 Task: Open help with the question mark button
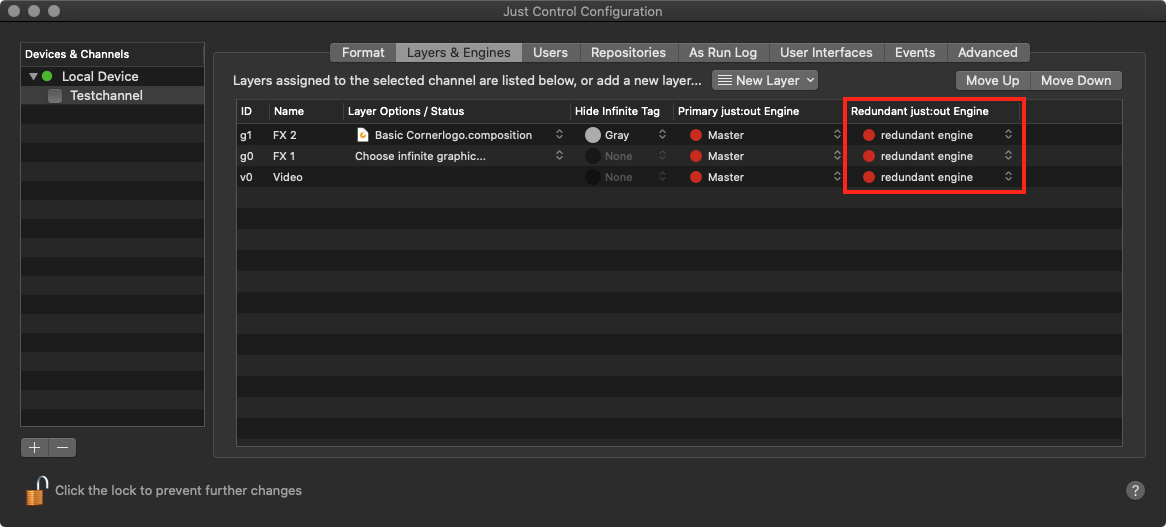point(1135,490)
